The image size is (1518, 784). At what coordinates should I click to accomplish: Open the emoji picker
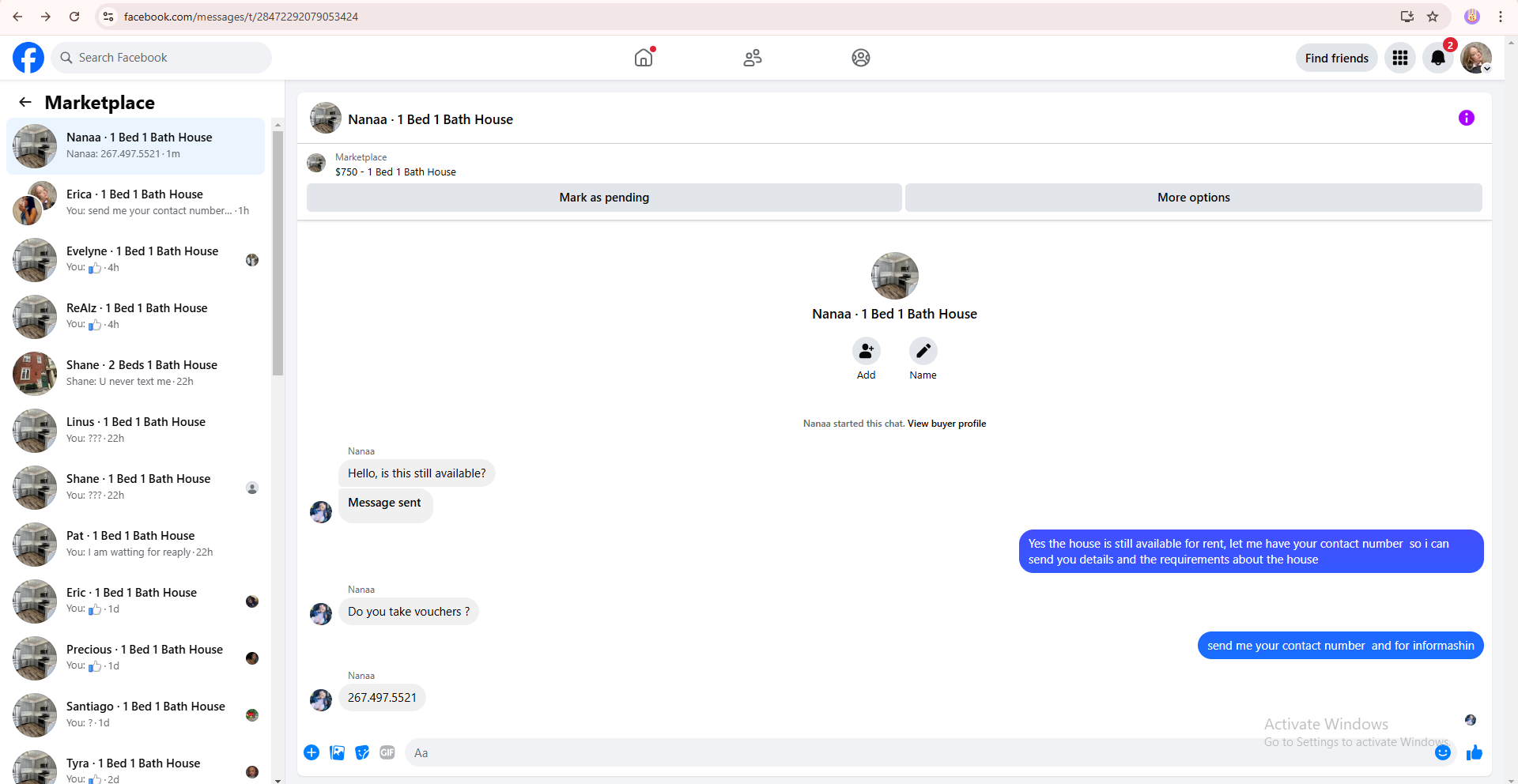coord(1443,752)
